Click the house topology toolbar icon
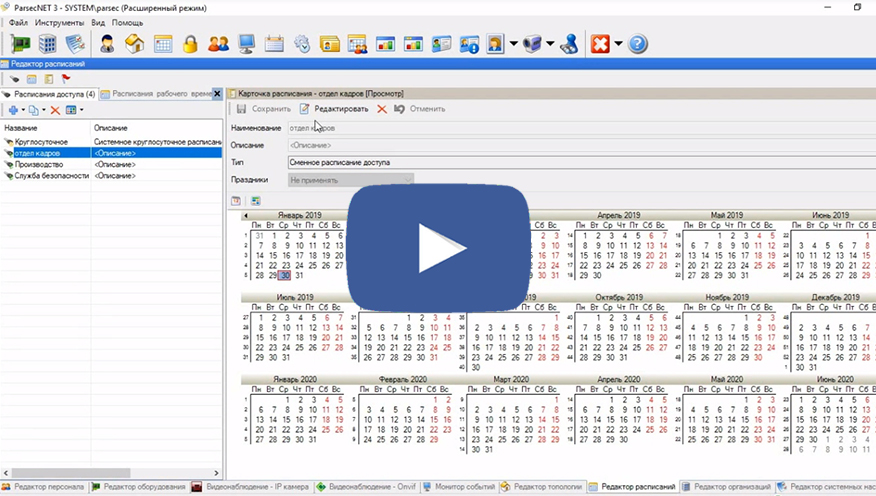This screenshot has height=496, width=876. pyautogui.click(x=135, y=44)
